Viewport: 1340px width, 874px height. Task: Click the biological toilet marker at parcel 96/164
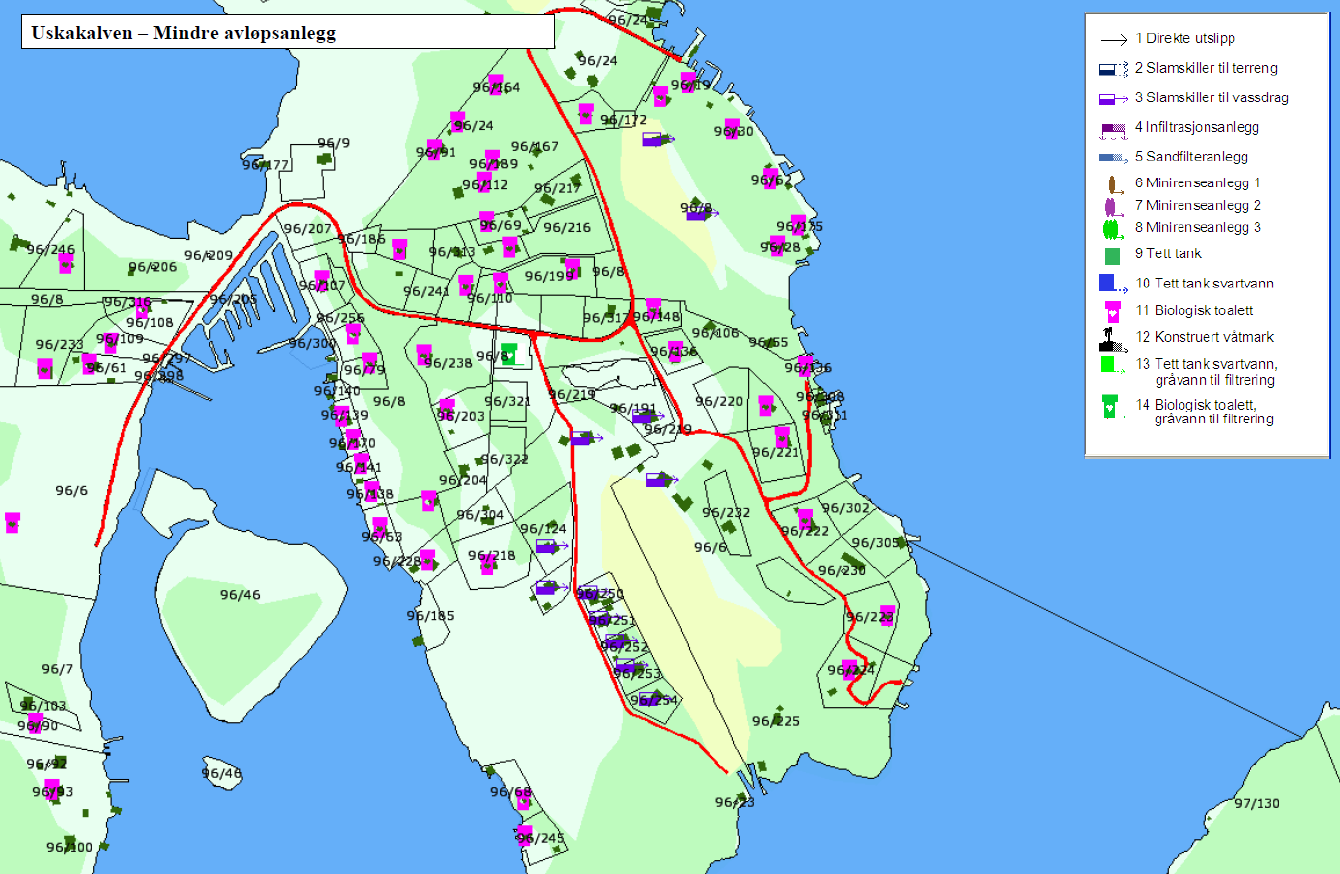[495, 85]
